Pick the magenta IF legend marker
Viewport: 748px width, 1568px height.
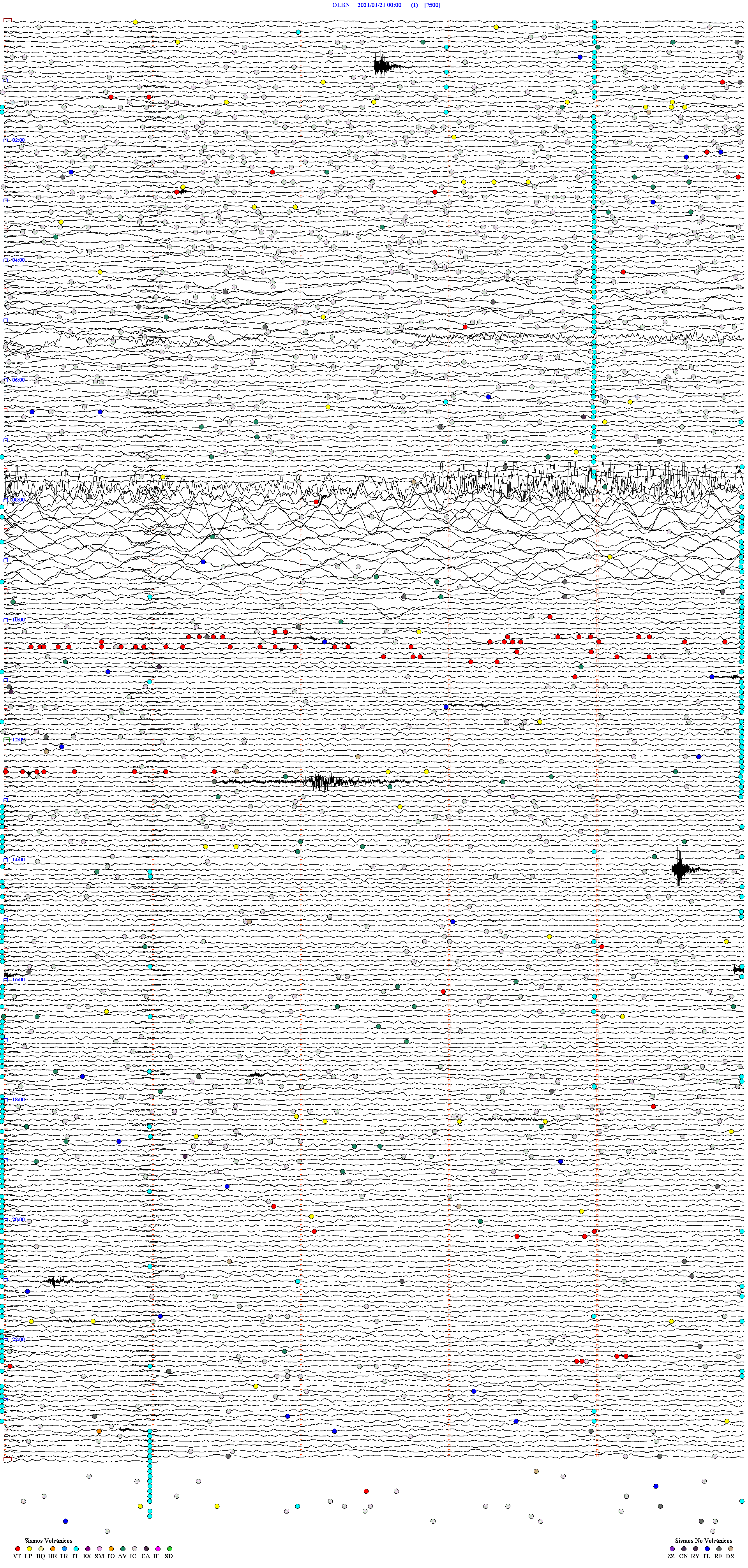(x=158, y=1549)
